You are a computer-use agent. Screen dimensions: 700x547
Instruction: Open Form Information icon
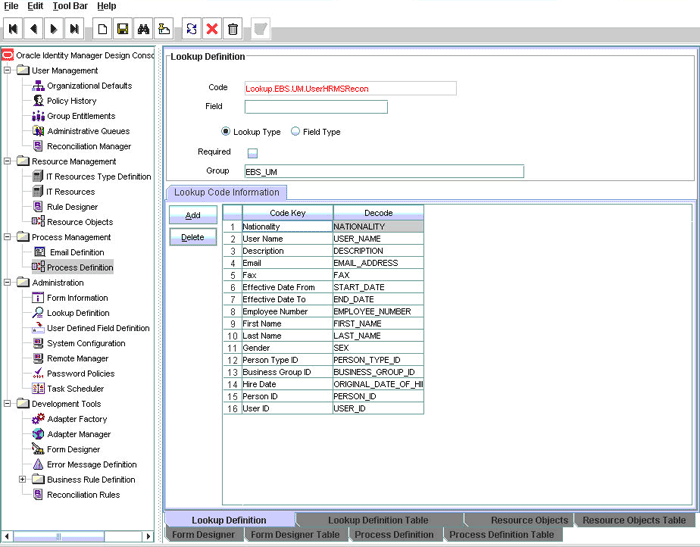click(38, 298)
